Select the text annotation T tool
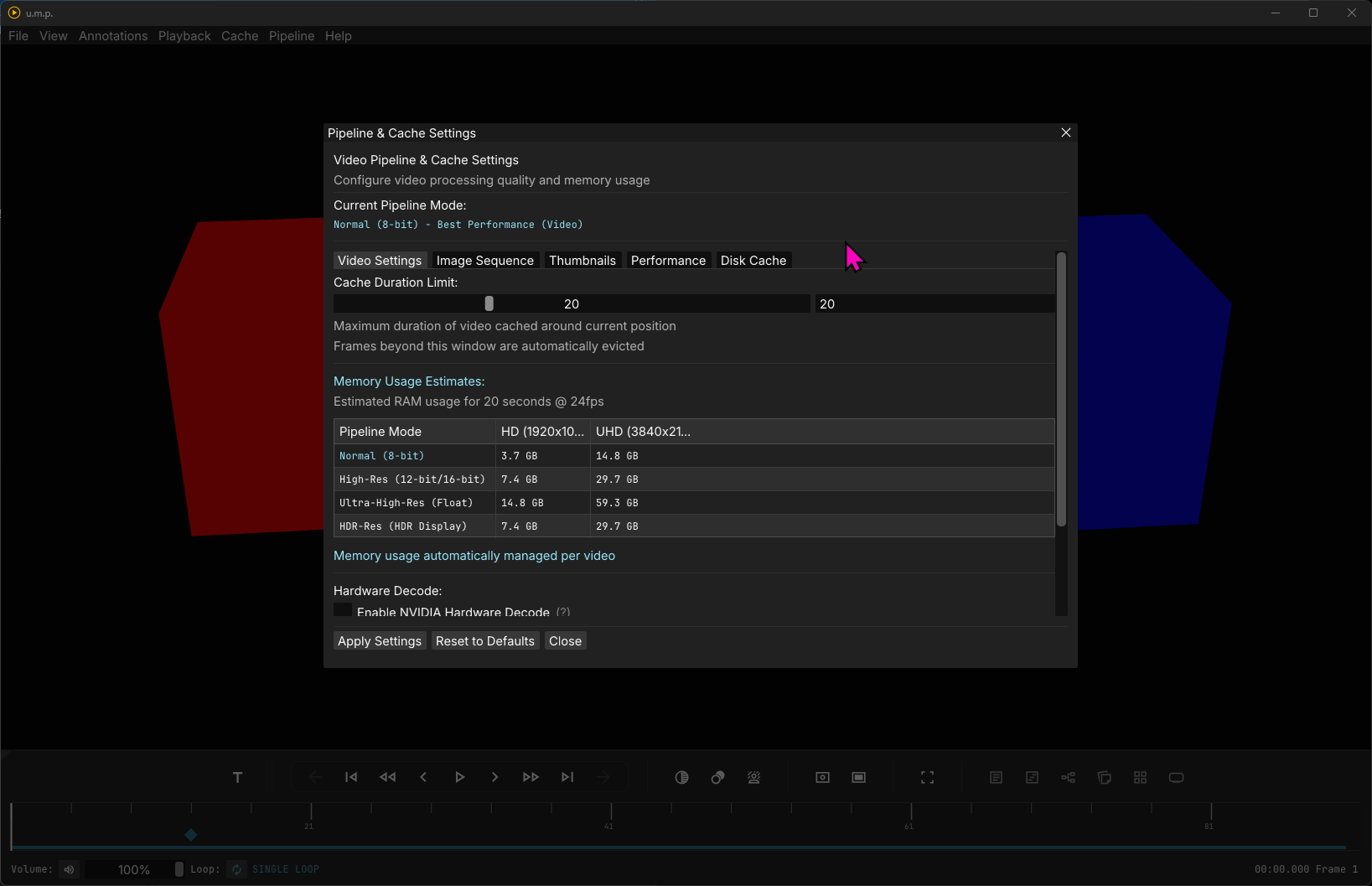The height and width of the screenshot is (886, 1372). [x=237, y=777]
